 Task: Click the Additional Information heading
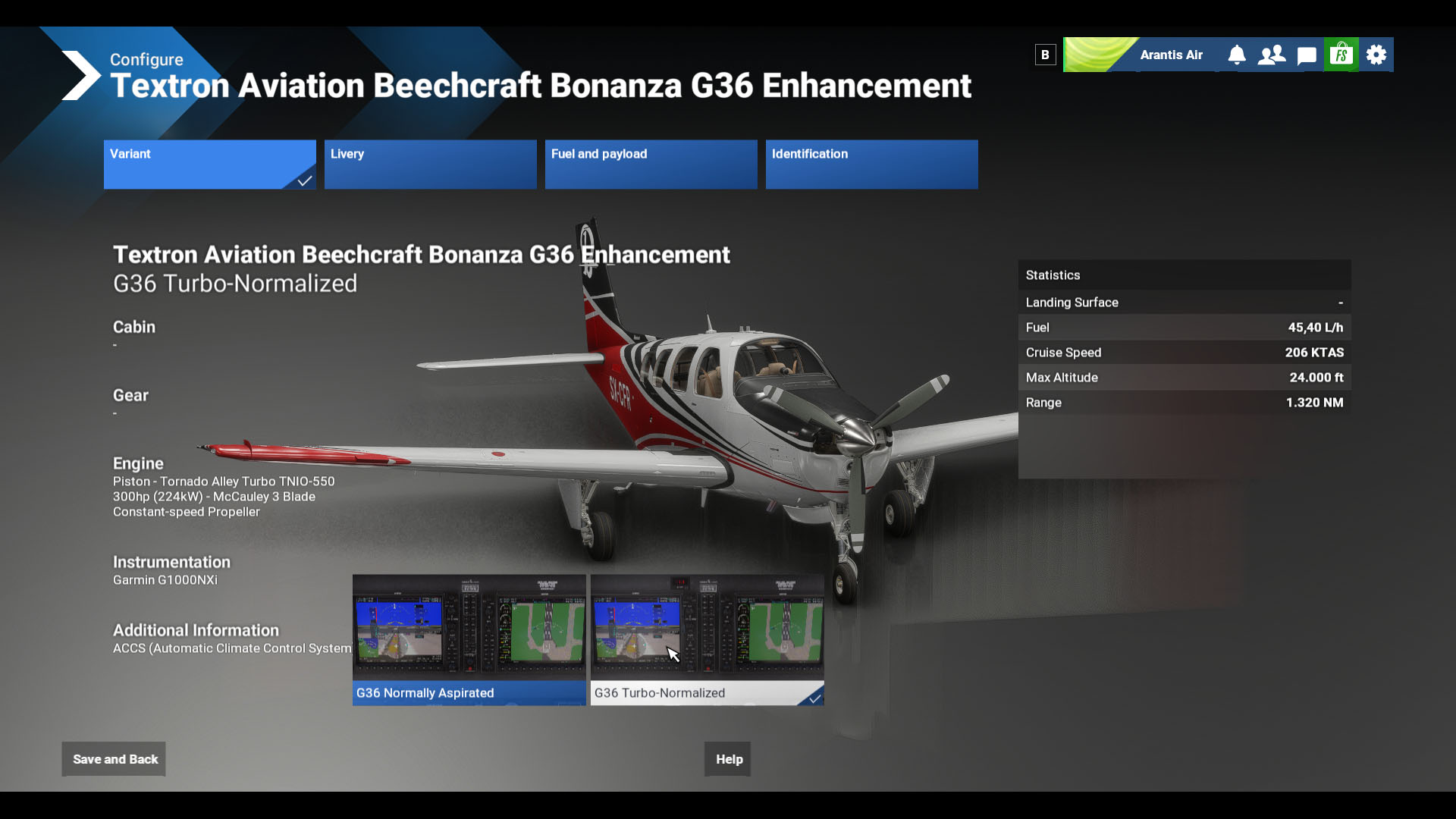196,630
